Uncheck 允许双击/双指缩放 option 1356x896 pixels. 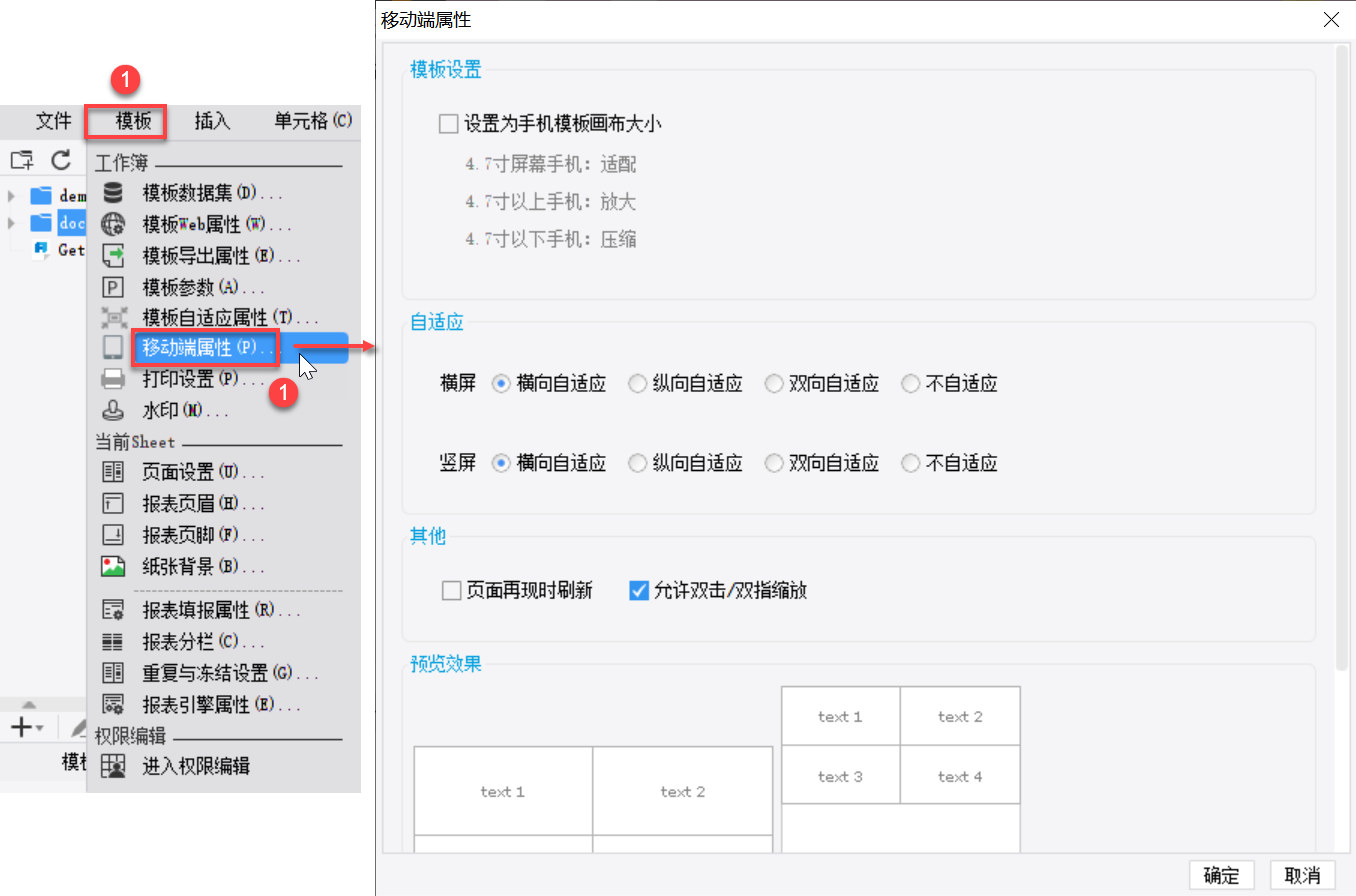tap(639, 591)
